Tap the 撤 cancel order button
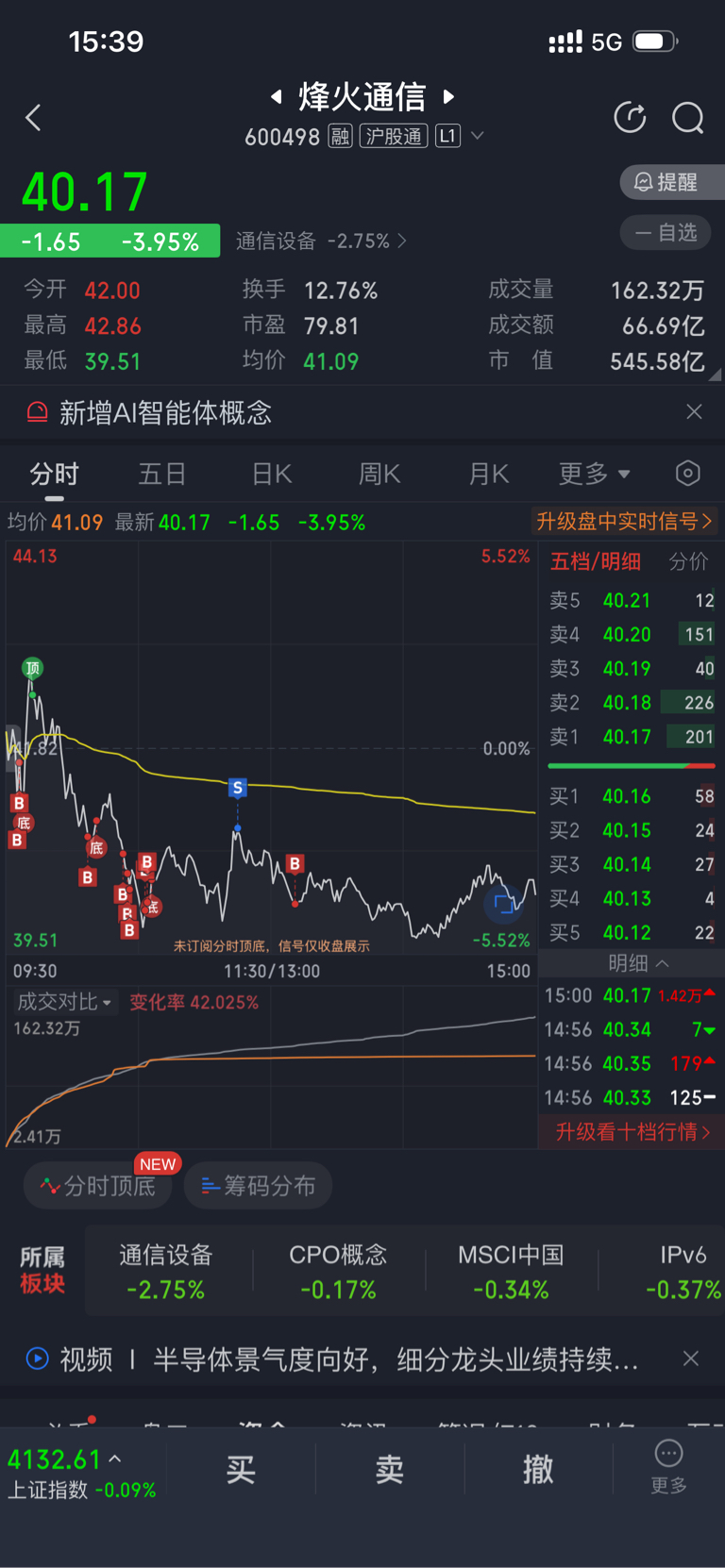Screen dimensions: 725x1568 pyautogui.click(x=539, y=1469)
